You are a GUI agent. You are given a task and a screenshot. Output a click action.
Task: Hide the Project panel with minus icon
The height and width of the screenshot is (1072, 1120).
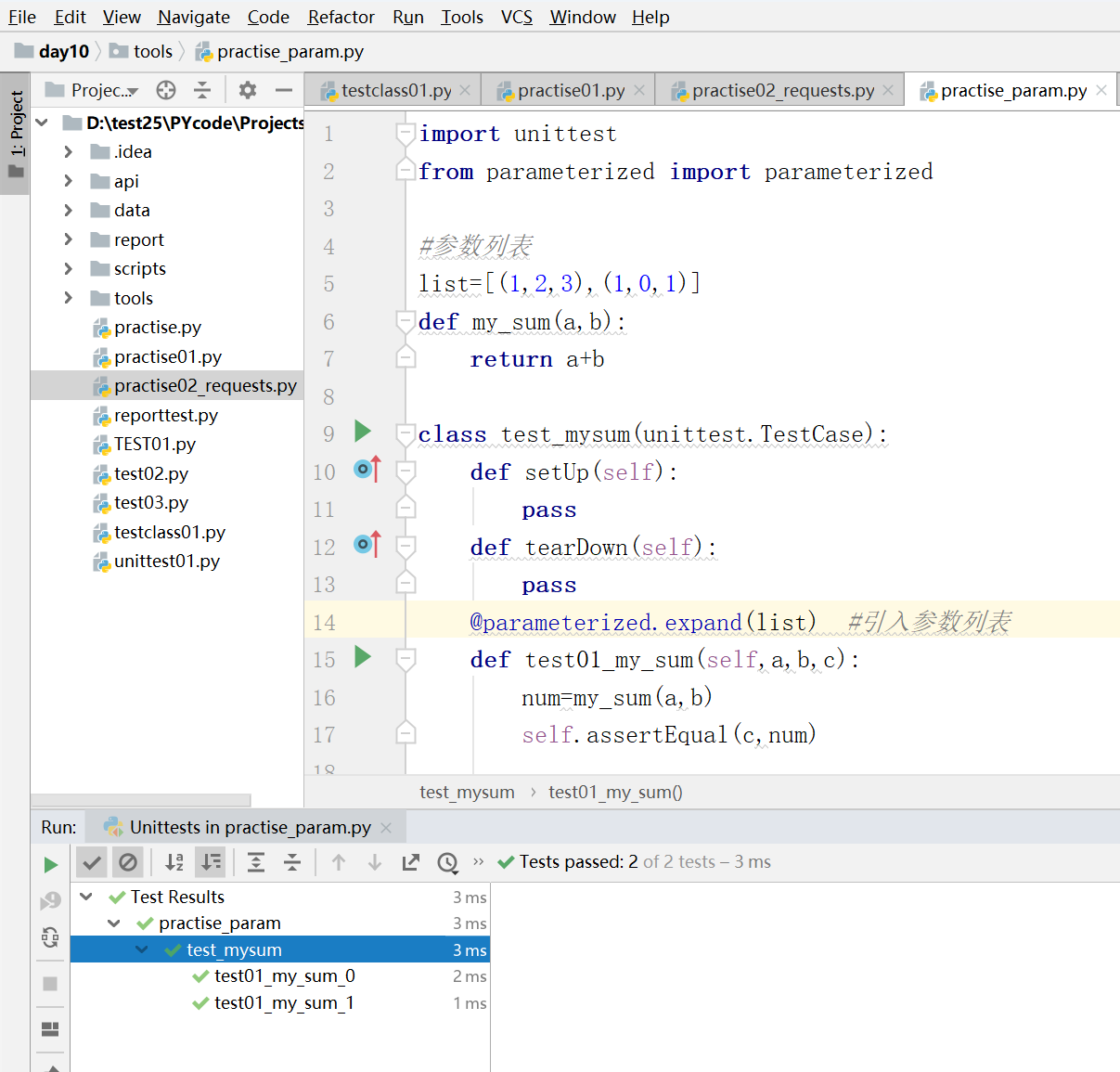[x=284, y=90]
